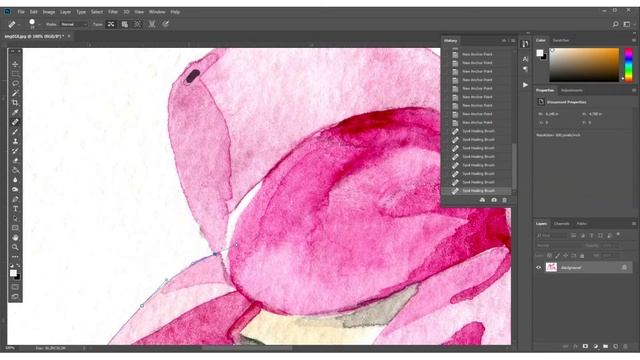Add layer mask in Layers panel
Image resolution: width=640 pixels, height=360 pixels.
click(x=585, y=346)
